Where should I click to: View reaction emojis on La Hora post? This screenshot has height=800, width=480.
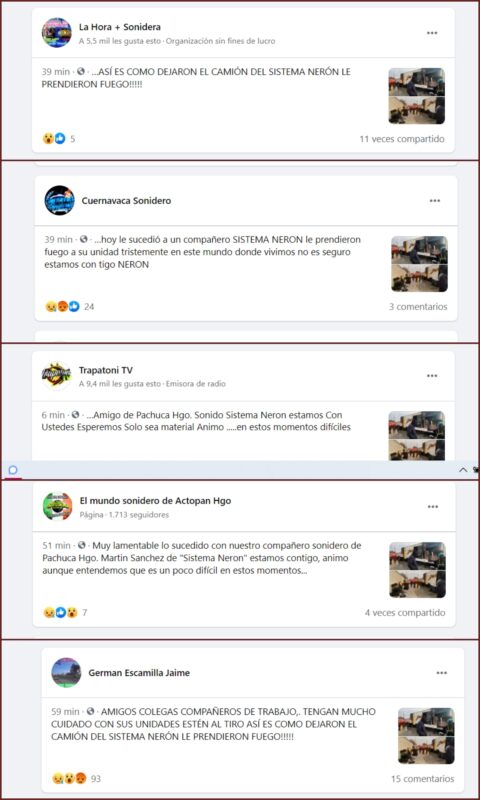pyautogui.click(x=54, y=138)
